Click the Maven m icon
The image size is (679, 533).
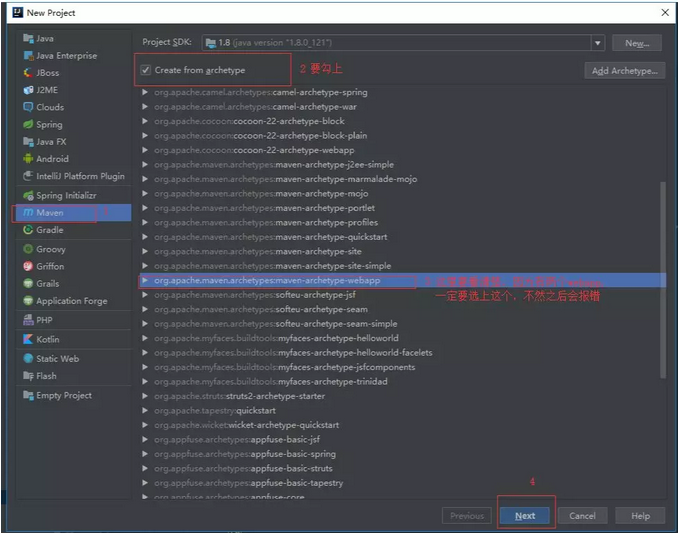pos(28,213)
